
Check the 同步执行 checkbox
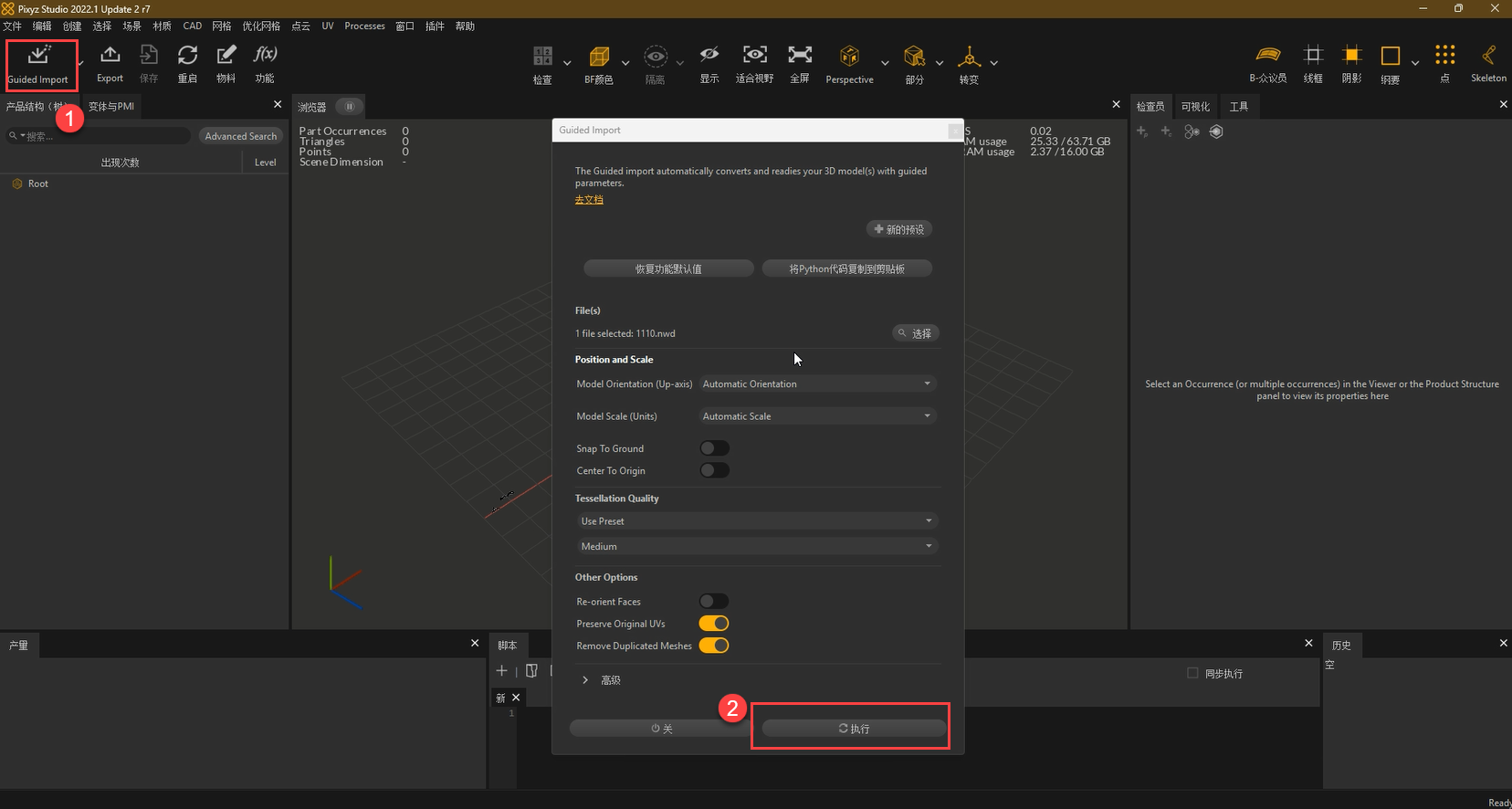1192,673
